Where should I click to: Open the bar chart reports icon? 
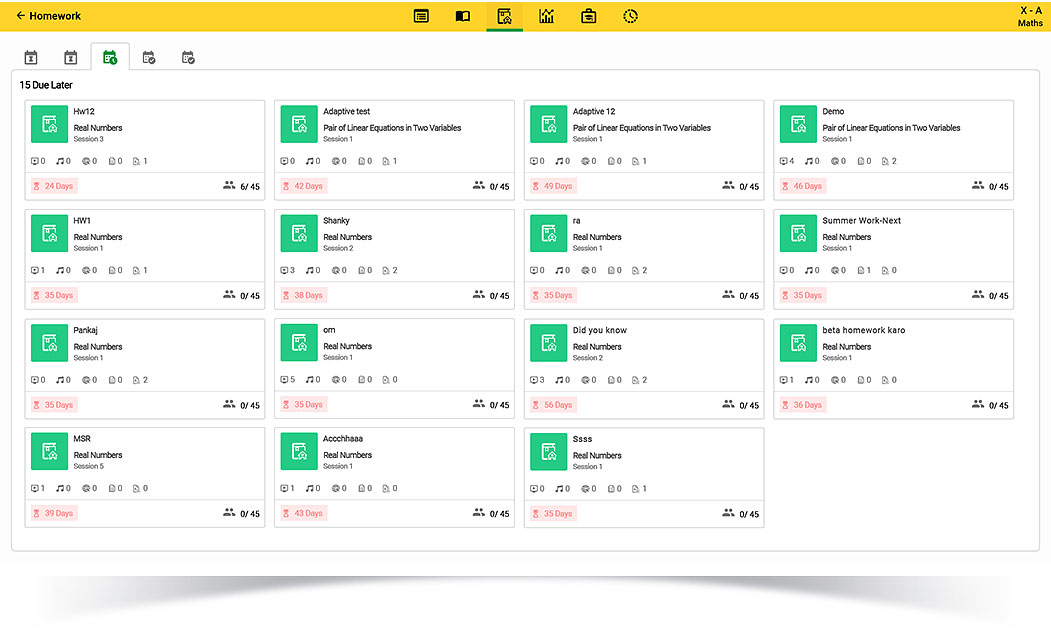[546, 16]
